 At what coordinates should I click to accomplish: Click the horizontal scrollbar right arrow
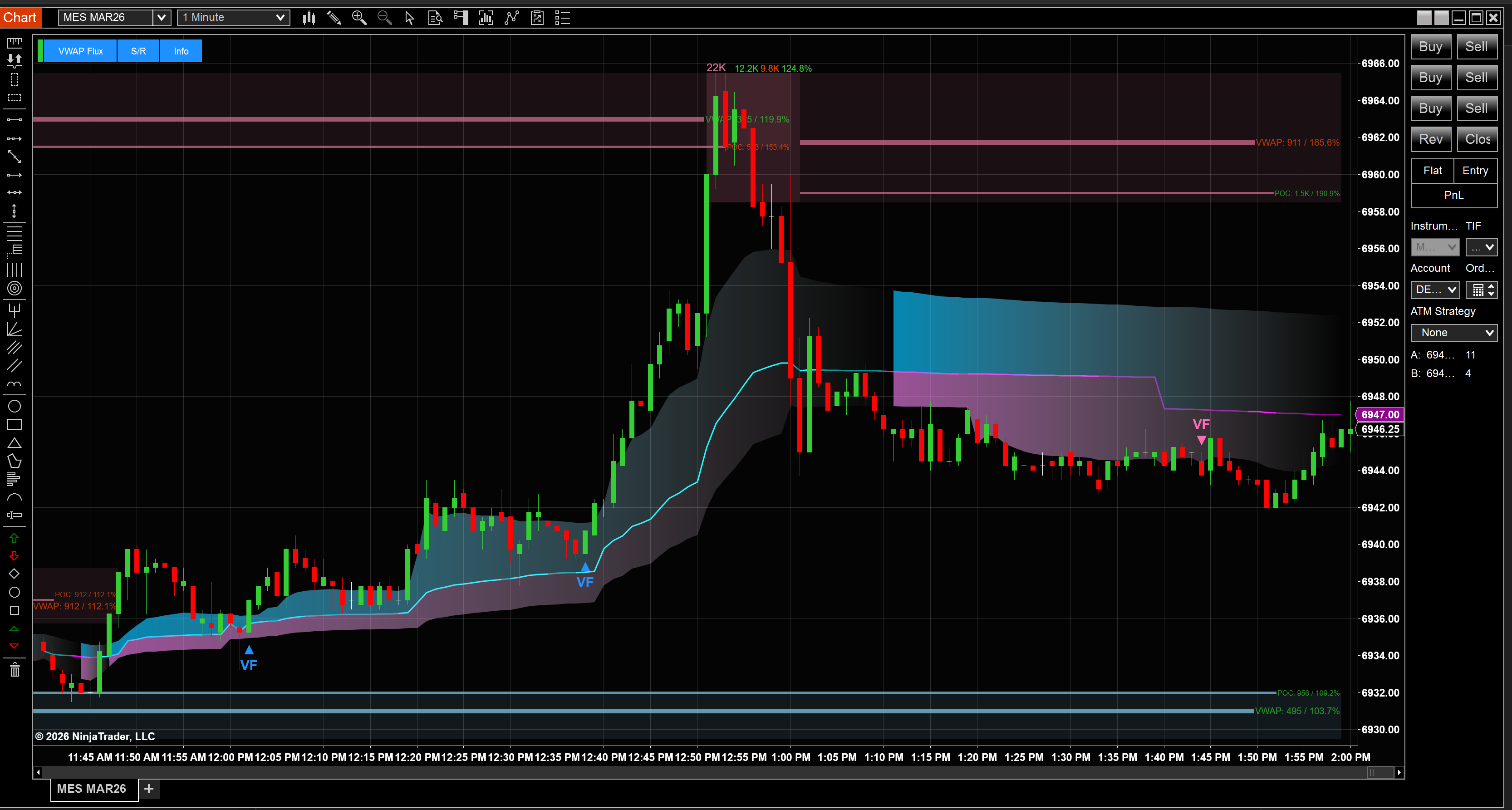coord(1399,772)
